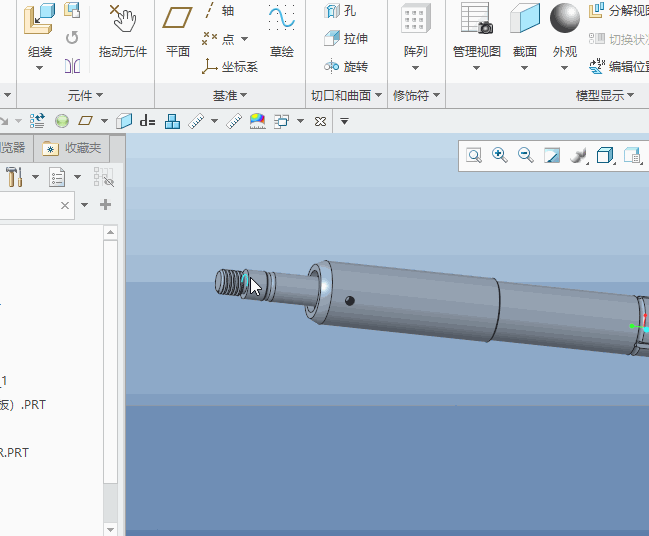This screenshot has height=536, width=649.
Task: Click 编辑位置 edit position
Action: tap(618, 66)
